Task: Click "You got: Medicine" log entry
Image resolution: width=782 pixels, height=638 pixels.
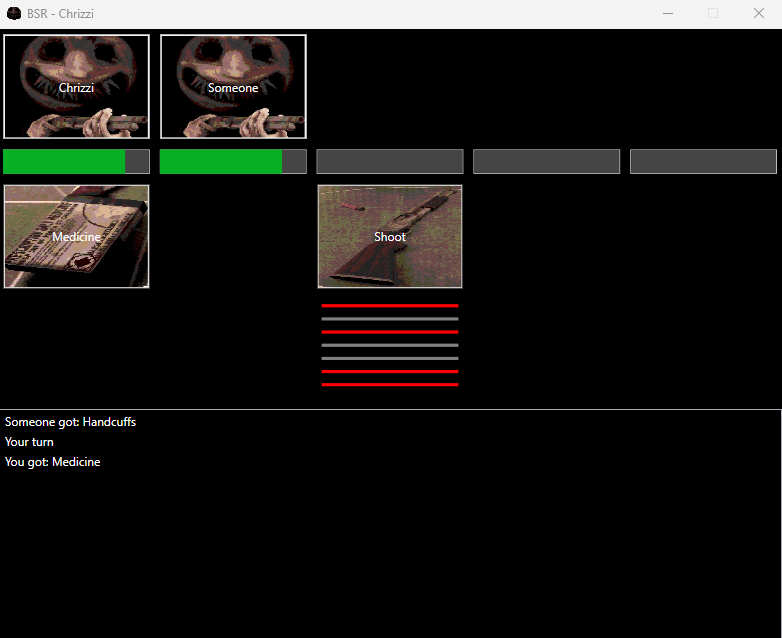Action: coord(52,462)
